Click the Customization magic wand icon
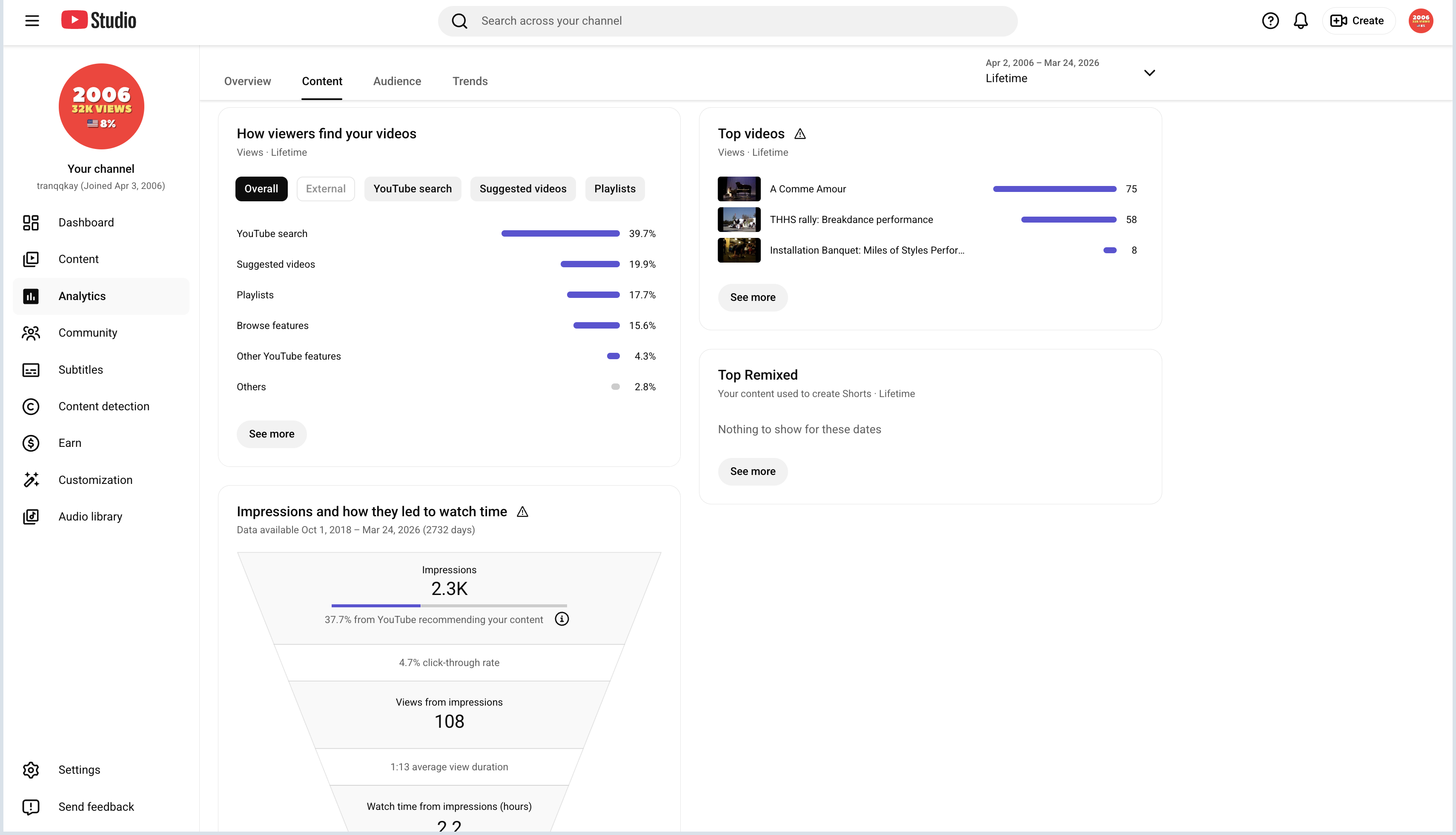The height and width of the screenshot is (835, 1456). pos(31,480)
